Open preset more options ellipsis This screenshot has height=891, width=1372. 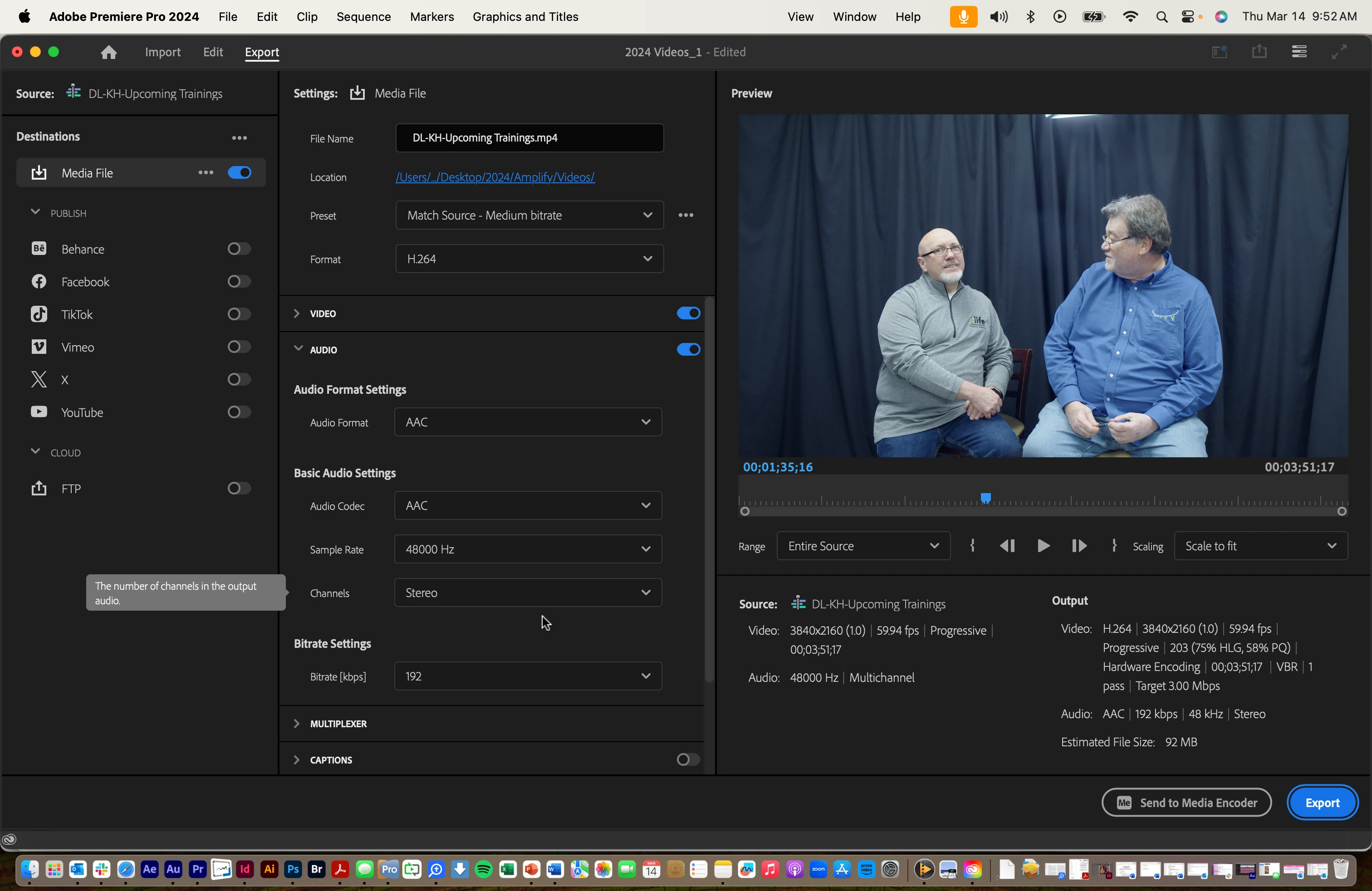(x=686, y=215)
